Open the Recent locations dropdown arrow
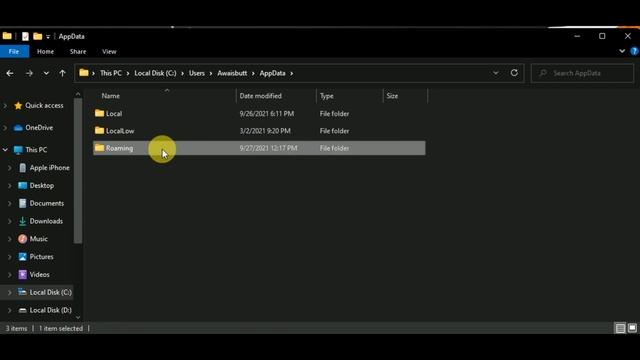The image size is (640, 360). [46, 73]
